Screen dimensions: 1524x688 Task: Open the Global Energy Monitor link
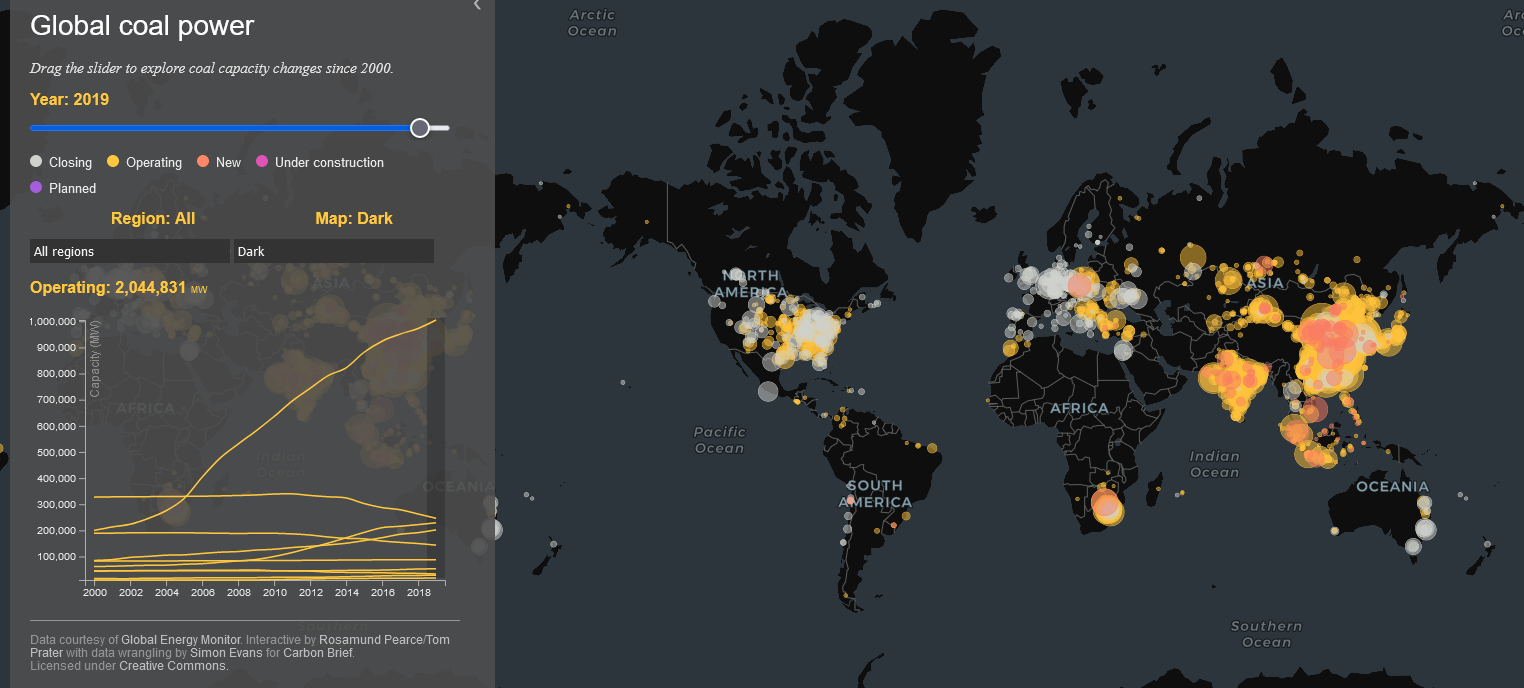tap(181, 640)
